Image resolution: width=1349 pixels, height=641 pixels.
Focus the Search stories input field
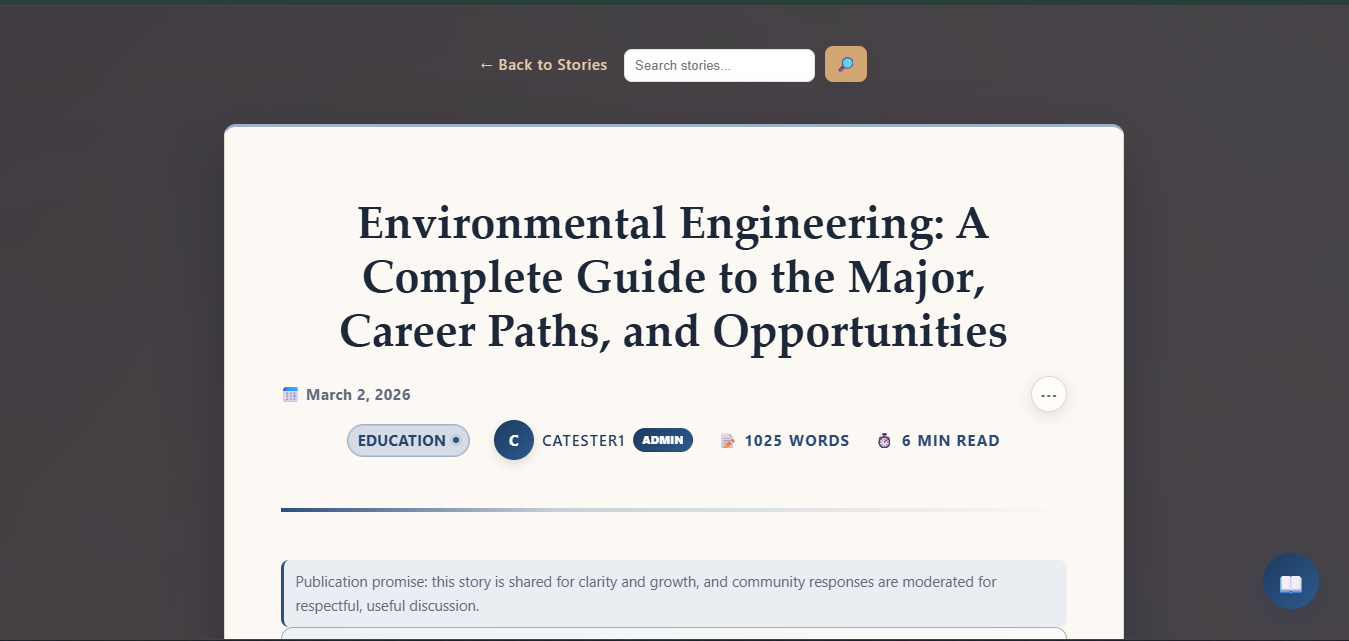coord(718,66)
